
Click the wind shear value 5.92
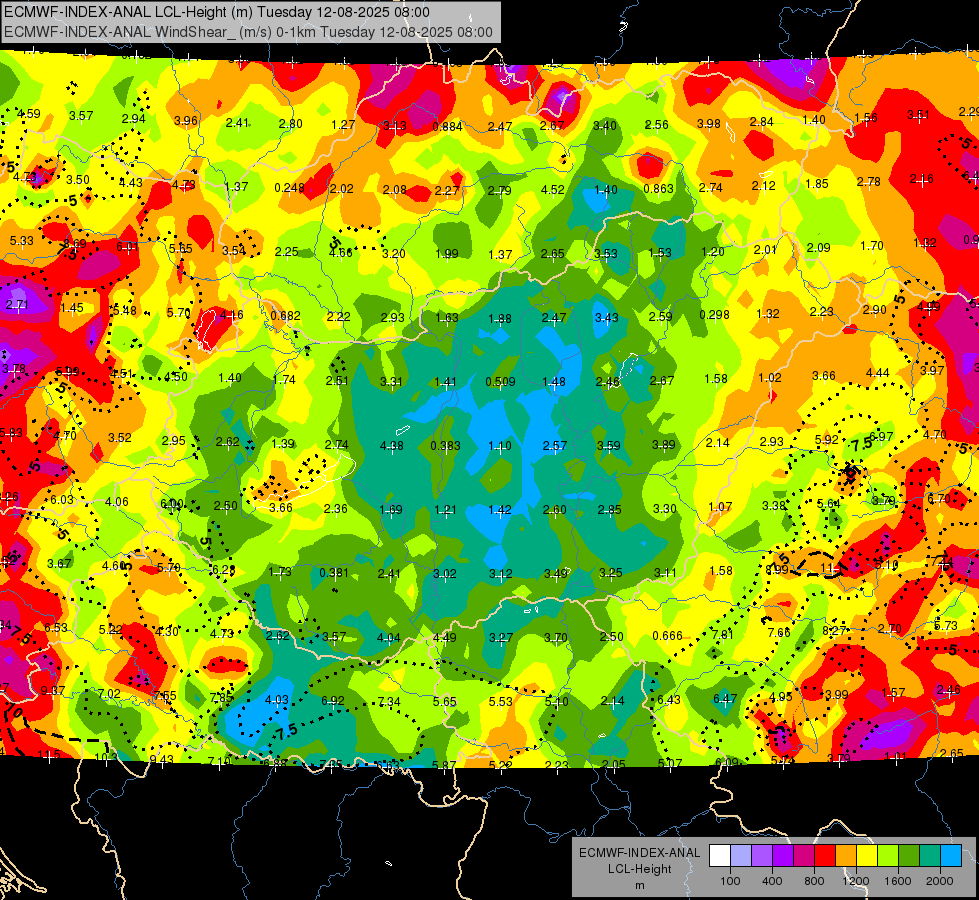click(827, 439)
